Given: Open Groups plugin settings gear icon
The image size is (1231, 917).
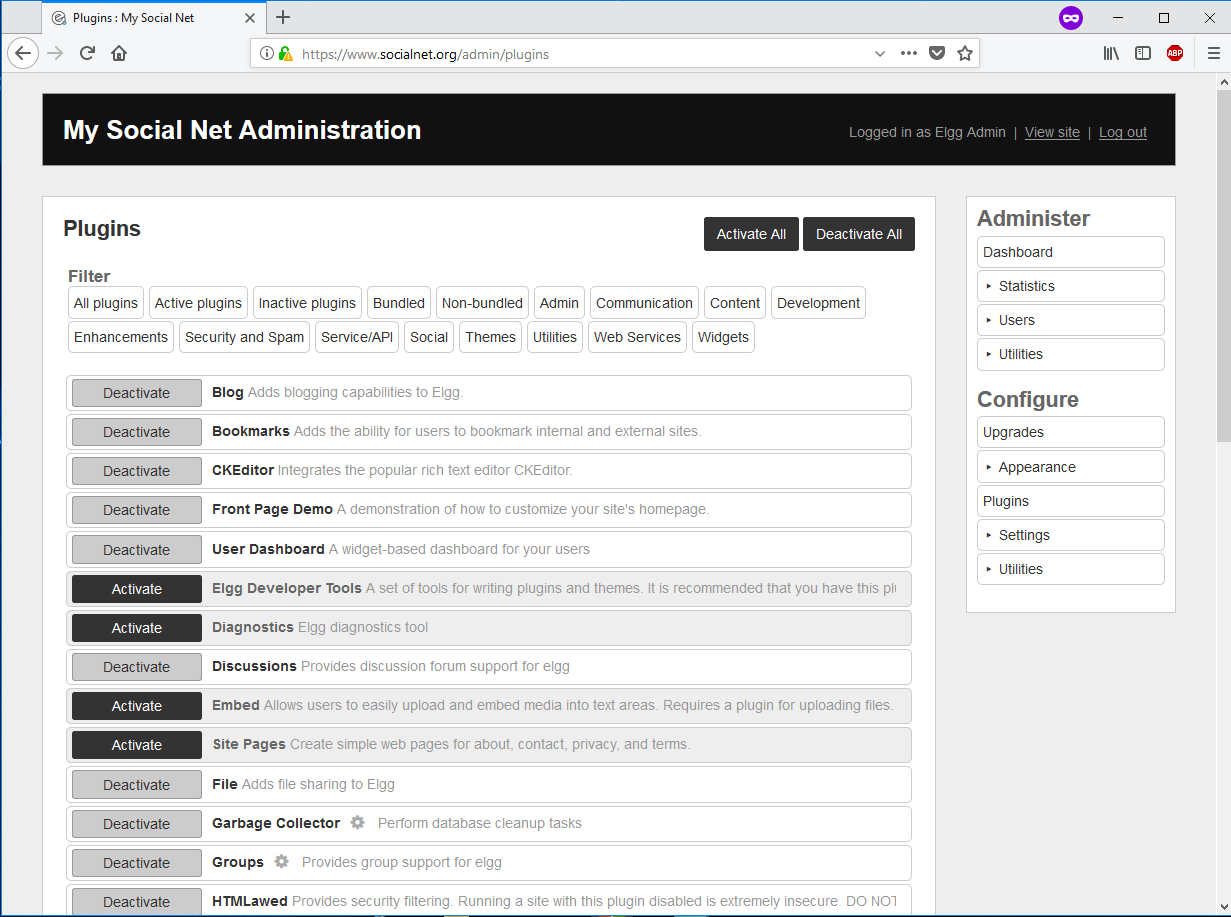Looking at the screenshot, I should click(282, 862).
